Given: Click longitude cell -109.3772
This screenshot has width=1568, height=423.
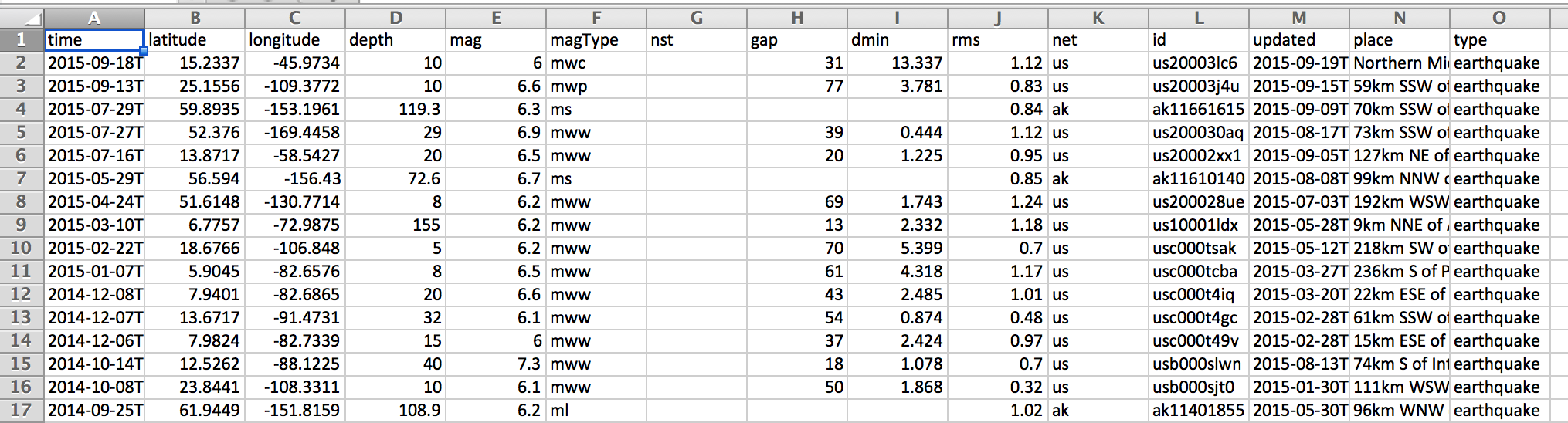Looking at the screenshot, I should coord(295,86).
